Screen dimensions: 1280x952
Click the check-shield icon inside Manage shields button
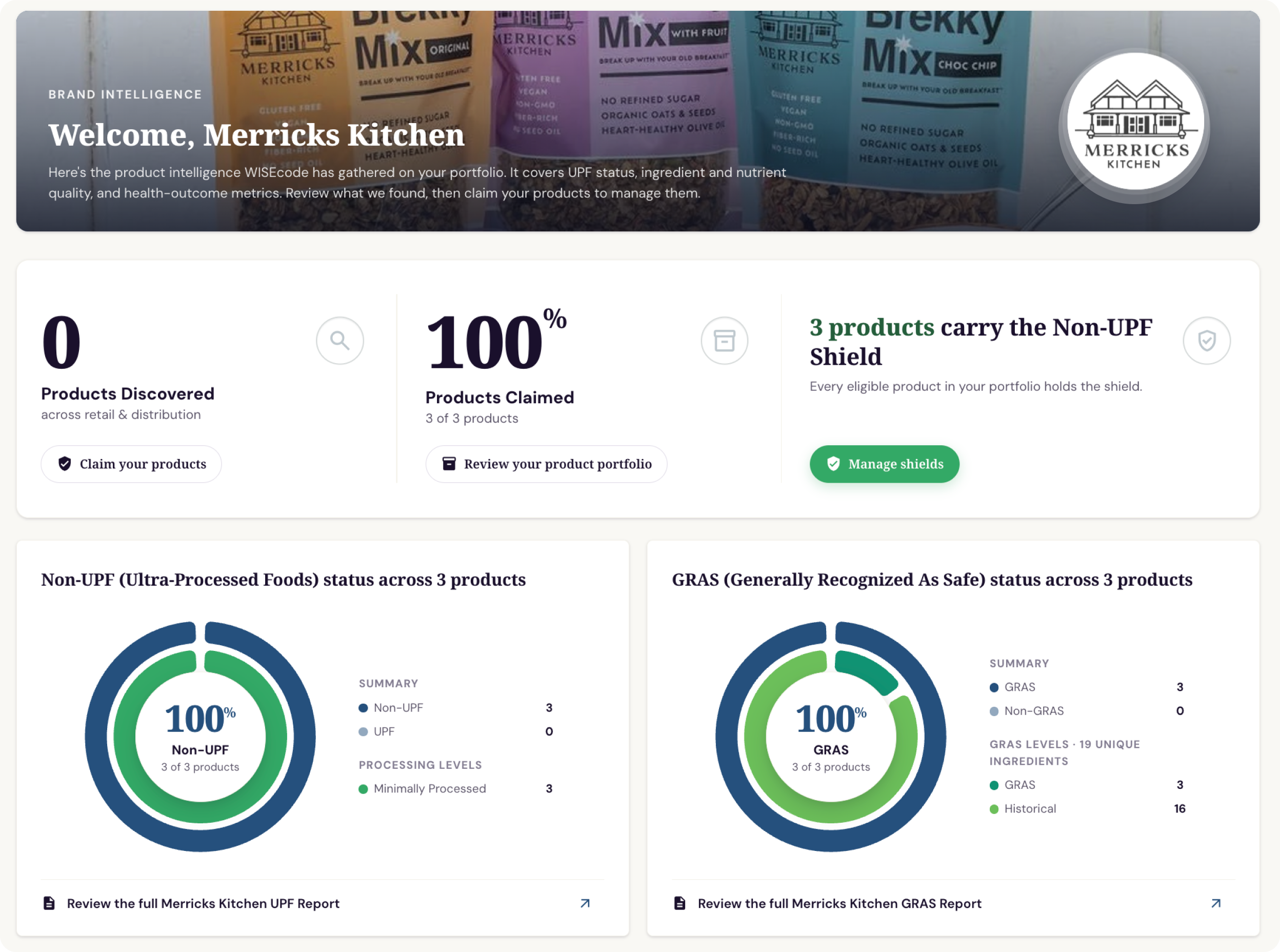pos(833,464)
